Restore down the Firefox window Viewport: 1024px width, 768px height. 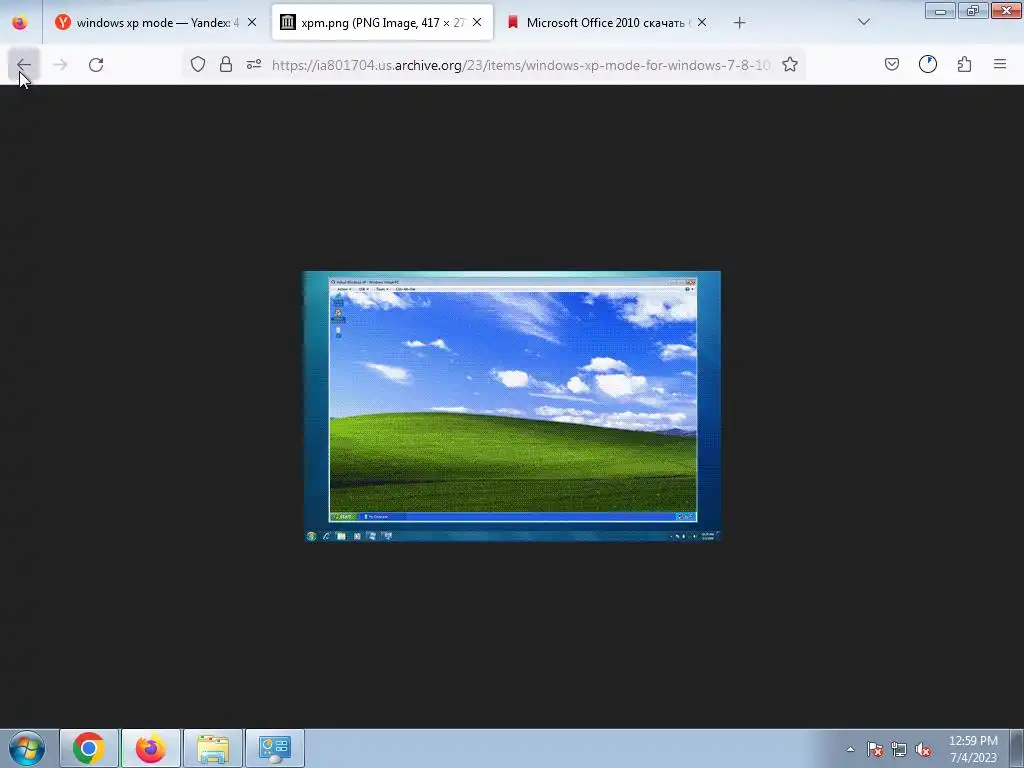pos(973,10)
